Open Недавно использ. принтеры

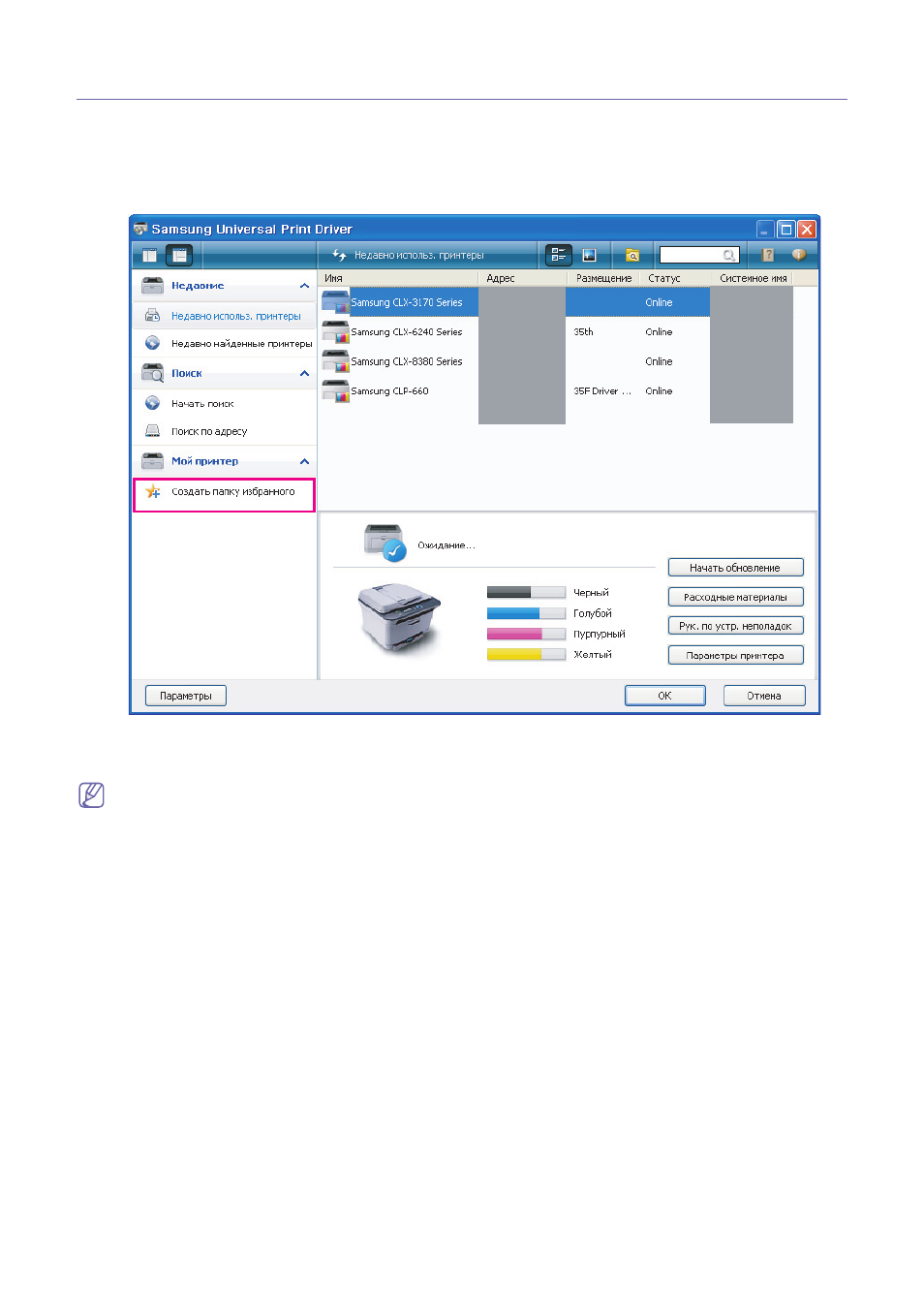(235, 316)
